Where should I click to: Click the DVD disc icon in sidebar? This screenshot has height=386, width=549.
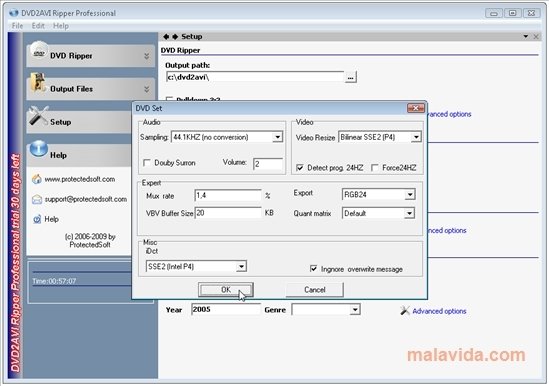click(39, 51)
